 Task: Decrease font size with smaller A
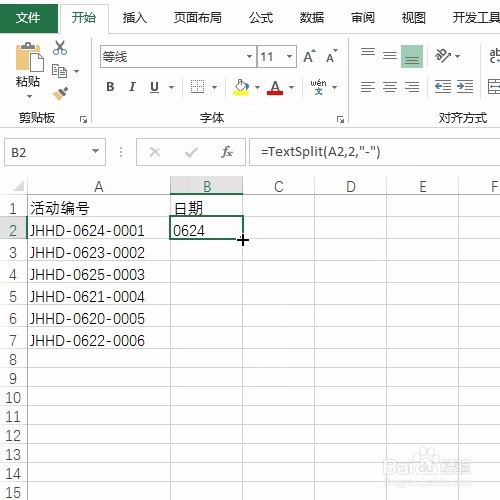(x=331, y=56)
